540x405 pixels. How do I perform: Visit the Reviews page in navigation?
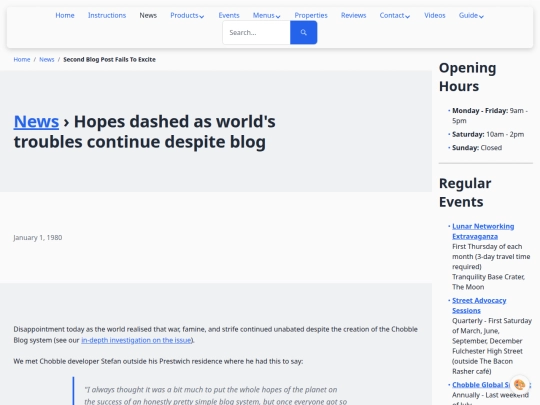(x=353, y=15)
